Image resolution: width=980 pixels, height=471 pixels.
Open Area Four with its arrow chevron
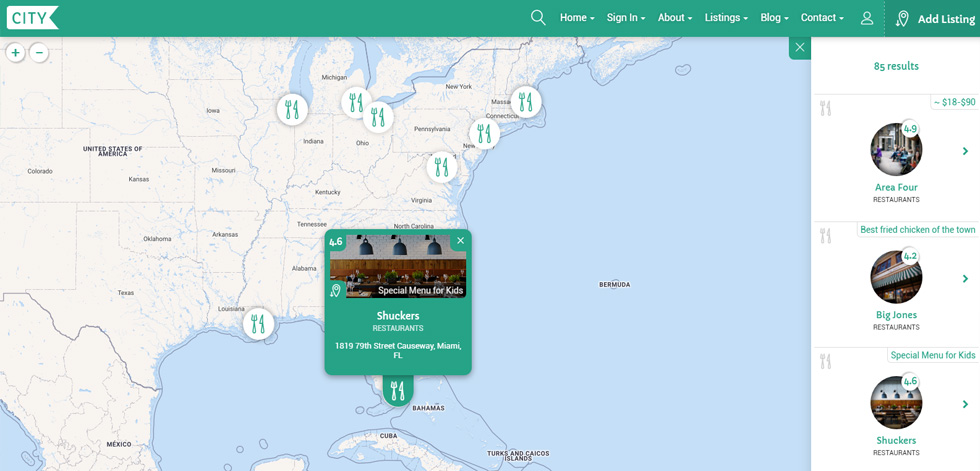pyautogui.click(x=966, y=151)
